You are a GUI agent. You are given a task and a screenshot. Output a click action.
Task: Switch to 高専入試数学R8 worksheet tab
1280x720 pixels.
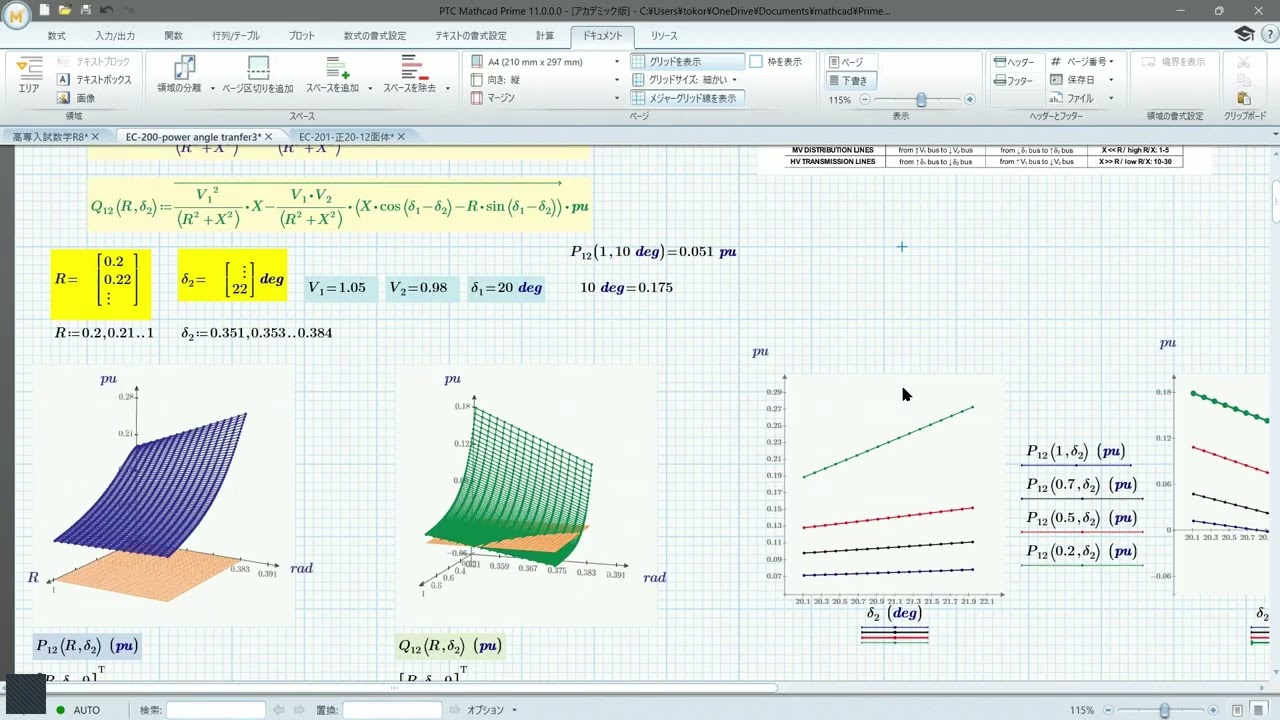pos(50,136)
